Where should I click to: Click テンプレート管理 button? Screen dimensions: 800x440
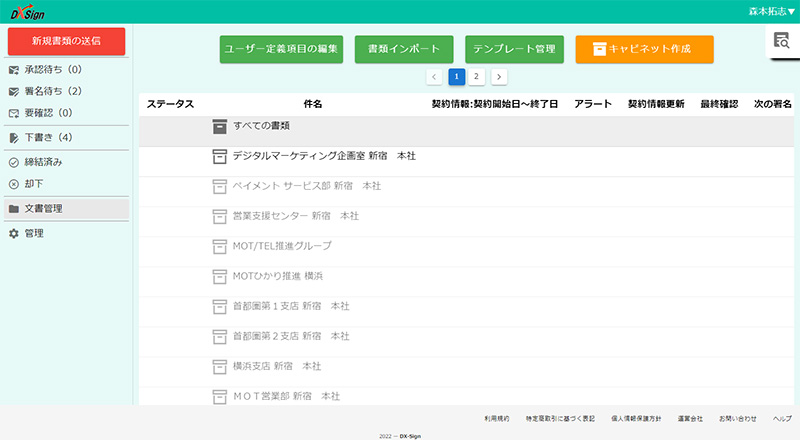pos(514,49)
